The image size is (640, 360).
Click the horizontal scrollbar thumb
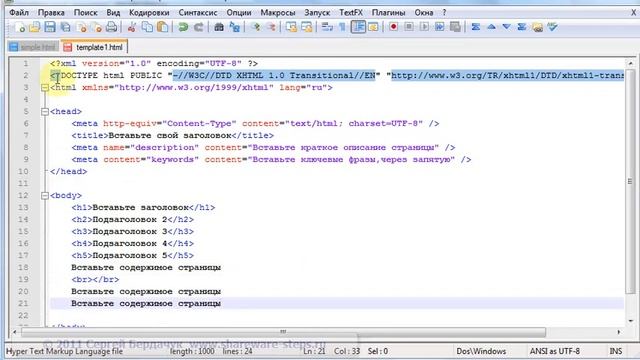[283, 332]
